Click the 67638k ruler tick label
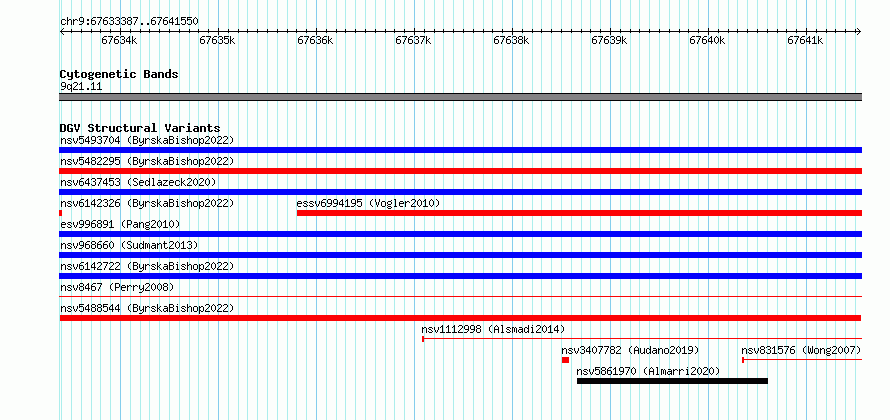Image resolution: width=890 pixels, height=420 pixels. 511,41
